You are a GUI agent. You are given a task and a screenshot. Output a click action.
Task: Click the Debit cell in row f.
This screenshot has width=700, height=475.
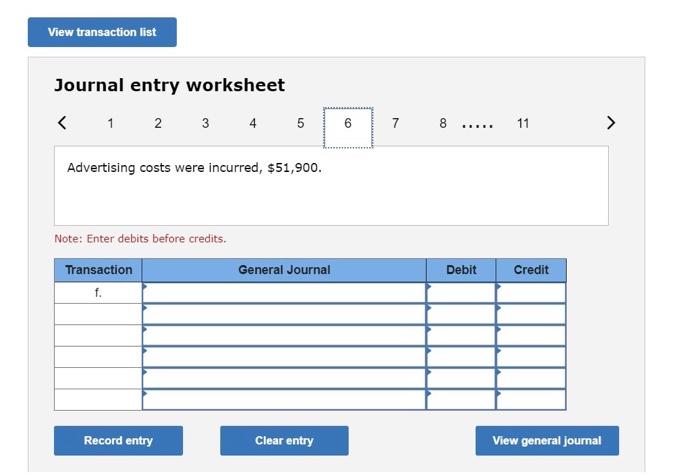pos(461,293)
